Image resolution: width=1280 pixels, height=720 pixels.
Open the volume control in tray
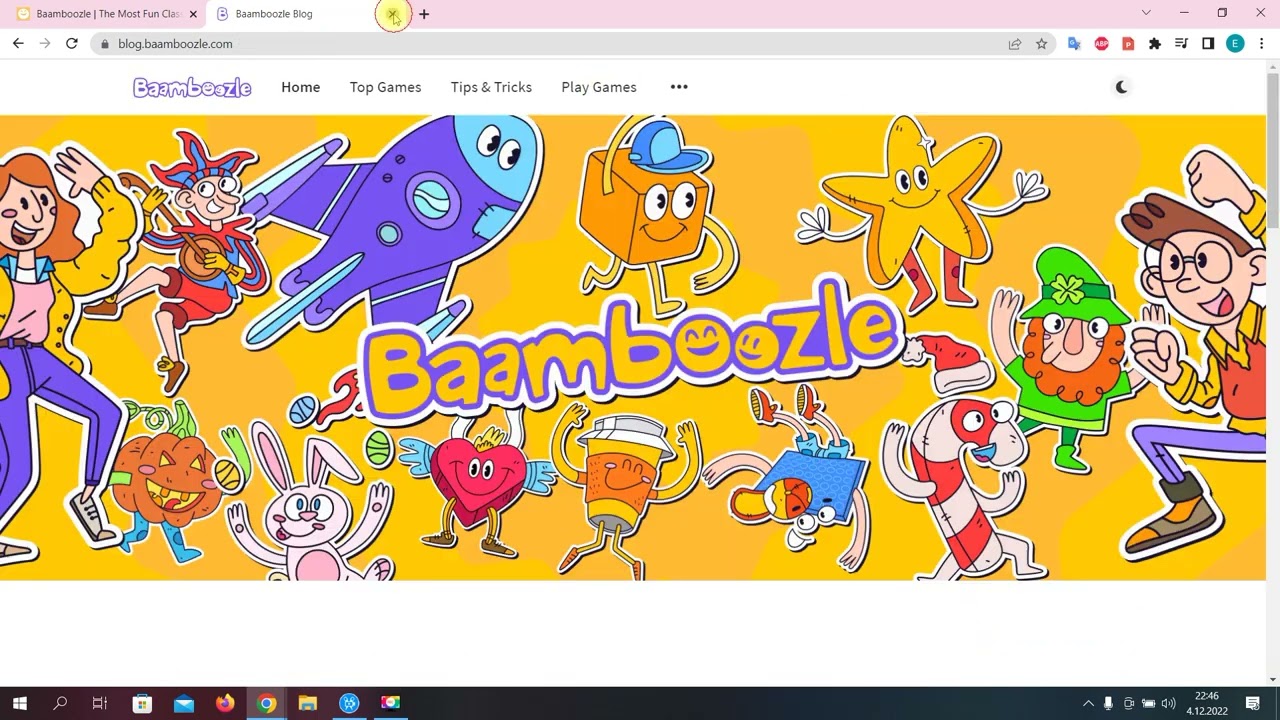click(x=1168, y=703)
